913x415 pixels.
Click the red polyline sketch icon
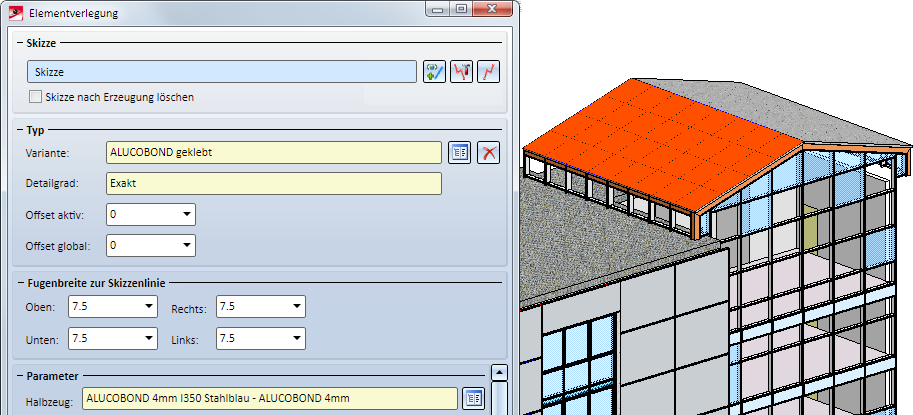(489, 72)
